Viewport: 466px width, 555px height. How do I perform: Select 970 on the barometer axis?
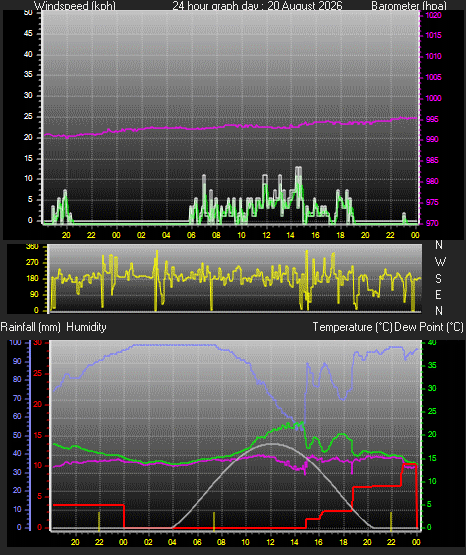click(432, 223)
